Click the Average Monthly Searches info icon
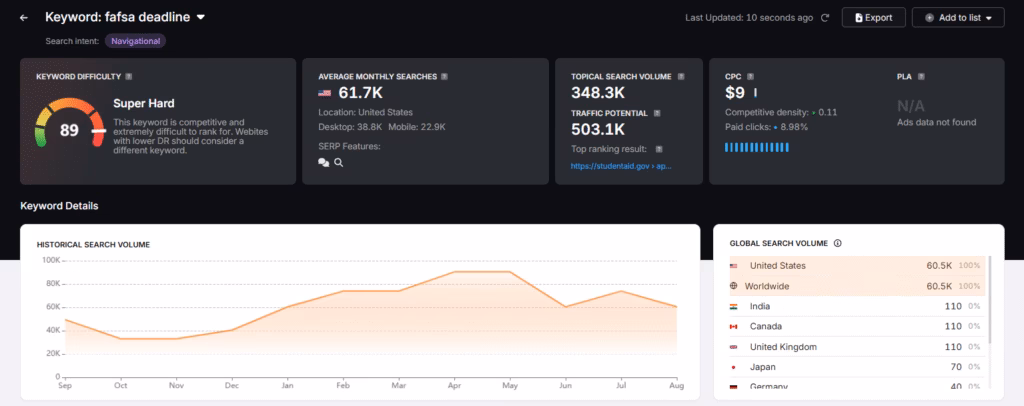The width and height of the screenshot is (1024, 406). click(x=444, y=76)
